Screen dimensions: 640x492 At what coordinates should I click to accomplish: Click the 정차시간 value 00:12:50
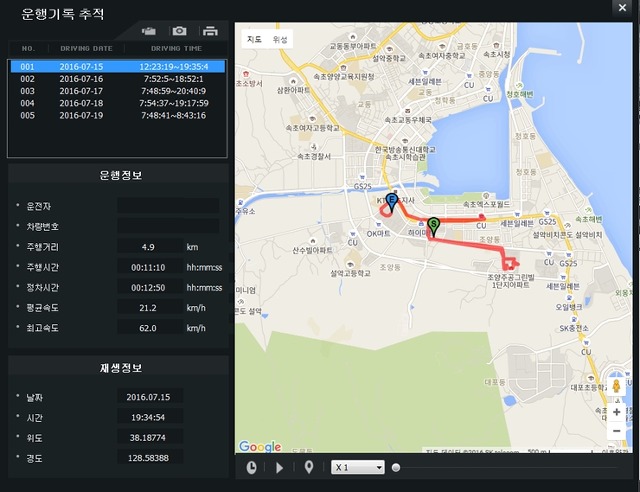[150, 287]
